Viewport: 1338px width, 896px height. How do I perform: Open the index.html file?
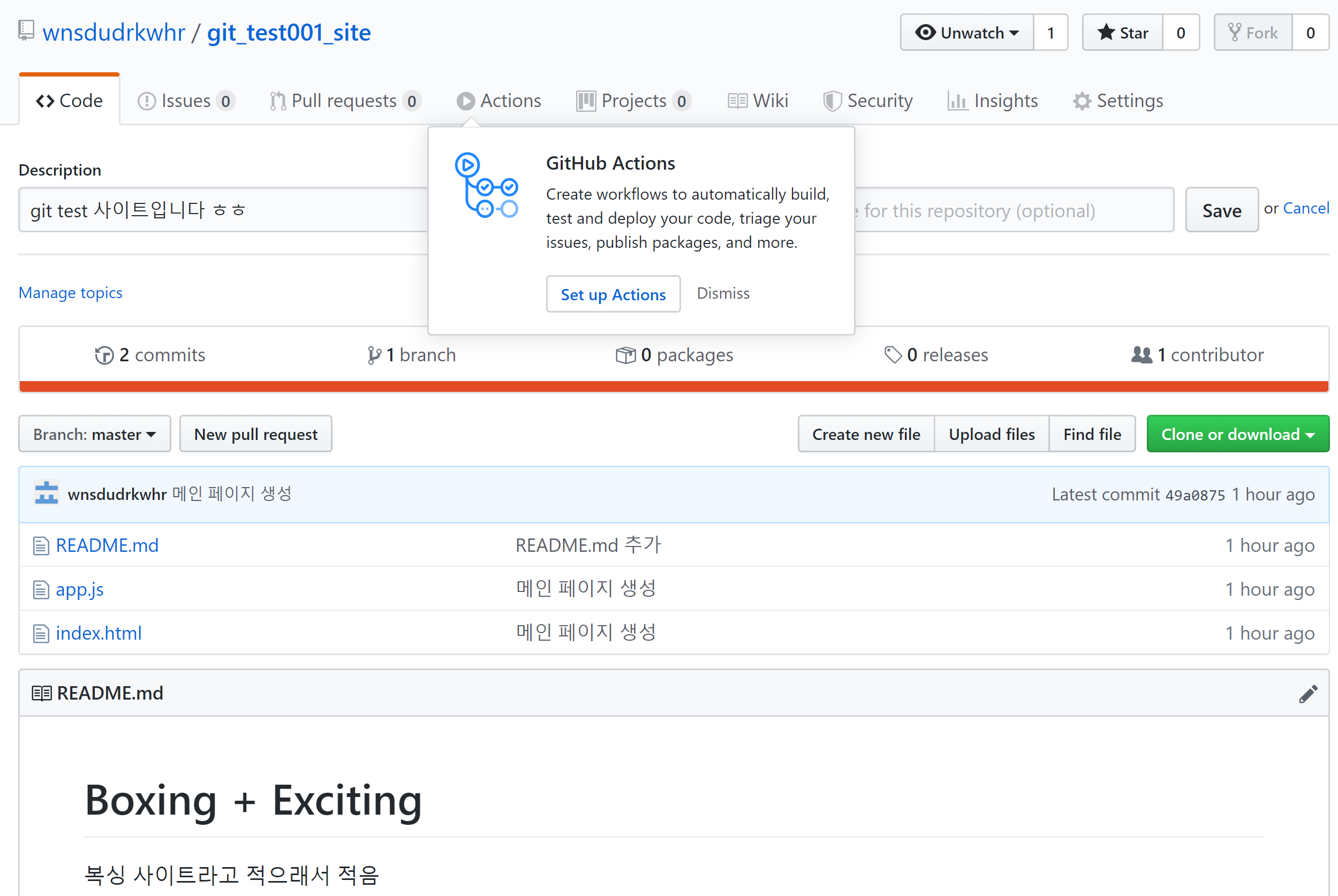click(99, 634)
